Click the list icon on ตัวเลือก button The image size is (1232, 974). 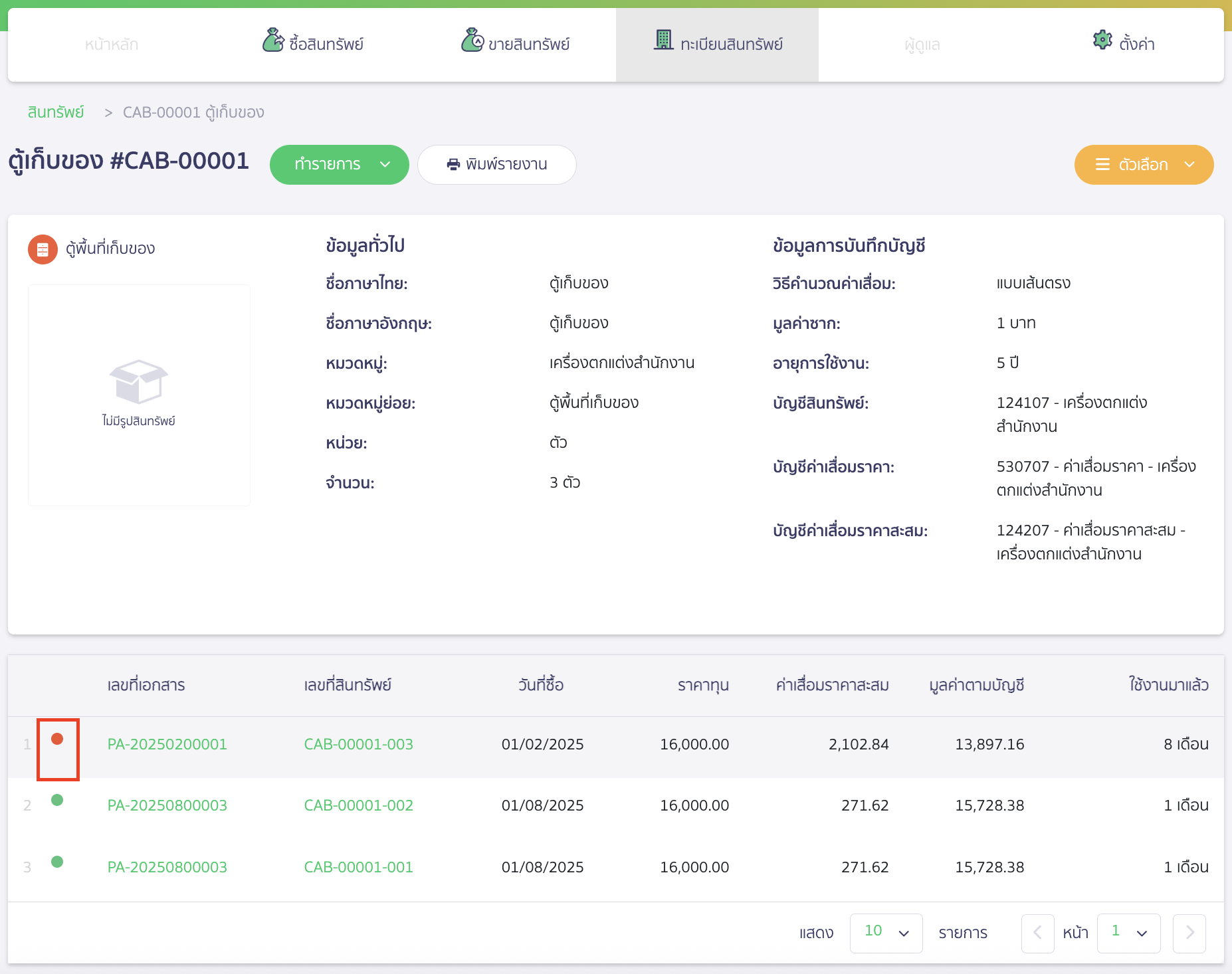(x=1102, y=165)
